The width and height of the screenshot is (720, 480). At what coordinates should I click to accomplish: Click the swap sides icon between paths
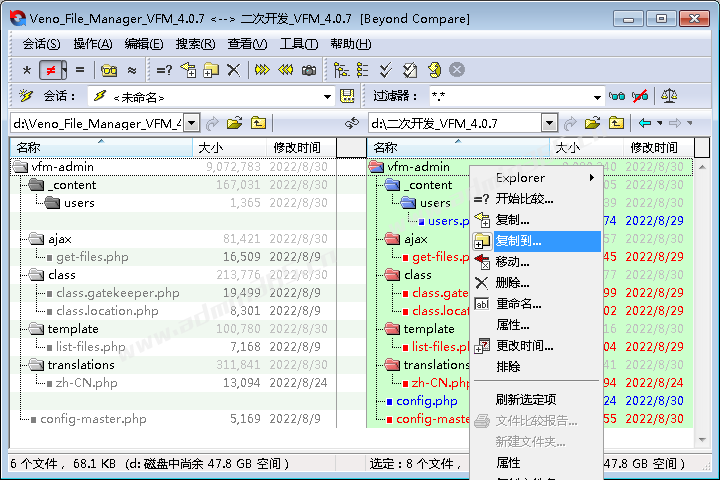352,123
